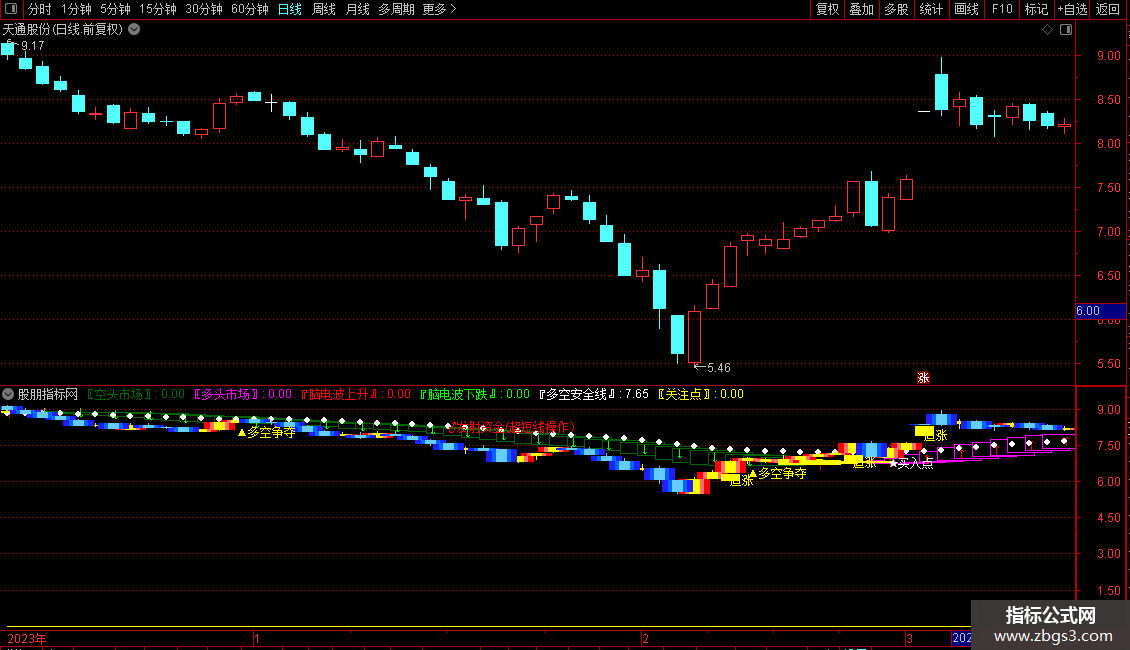Click the 2023年 date axis label

[27, 638]
